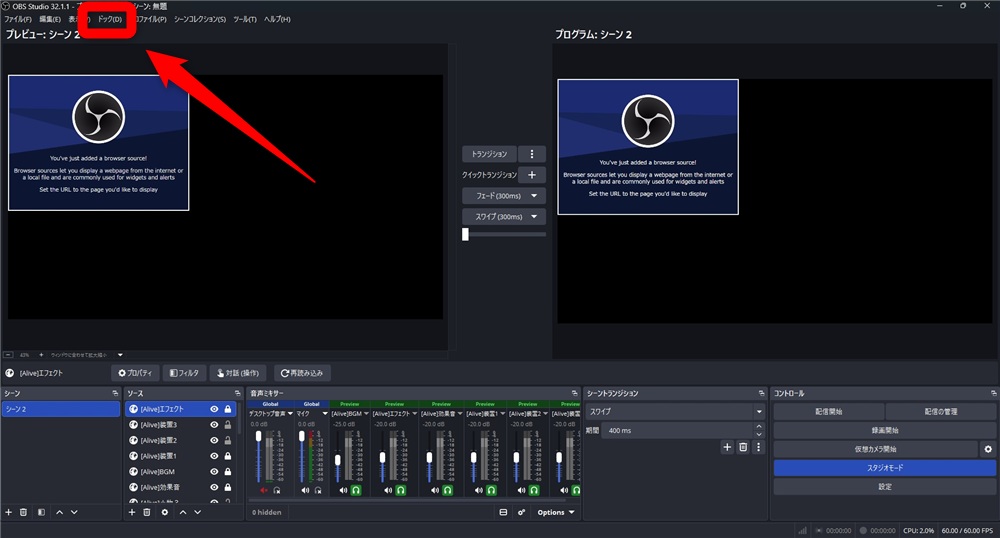Click the transition T-bar slider handle

(465, 234)
